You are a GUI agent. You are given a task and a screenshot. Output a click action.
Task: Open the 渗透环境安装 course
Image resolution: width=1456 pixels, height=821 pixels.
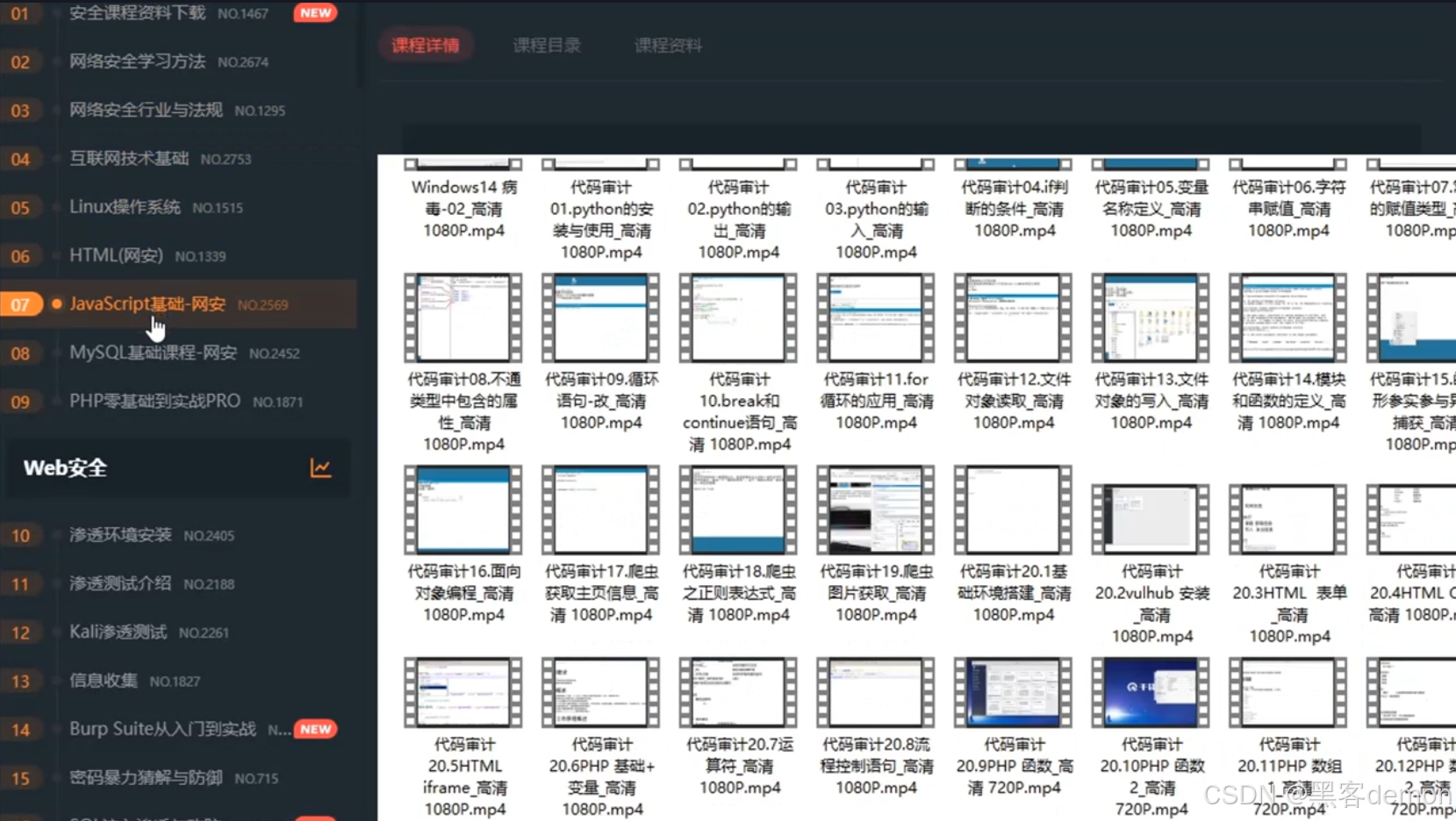119,535
